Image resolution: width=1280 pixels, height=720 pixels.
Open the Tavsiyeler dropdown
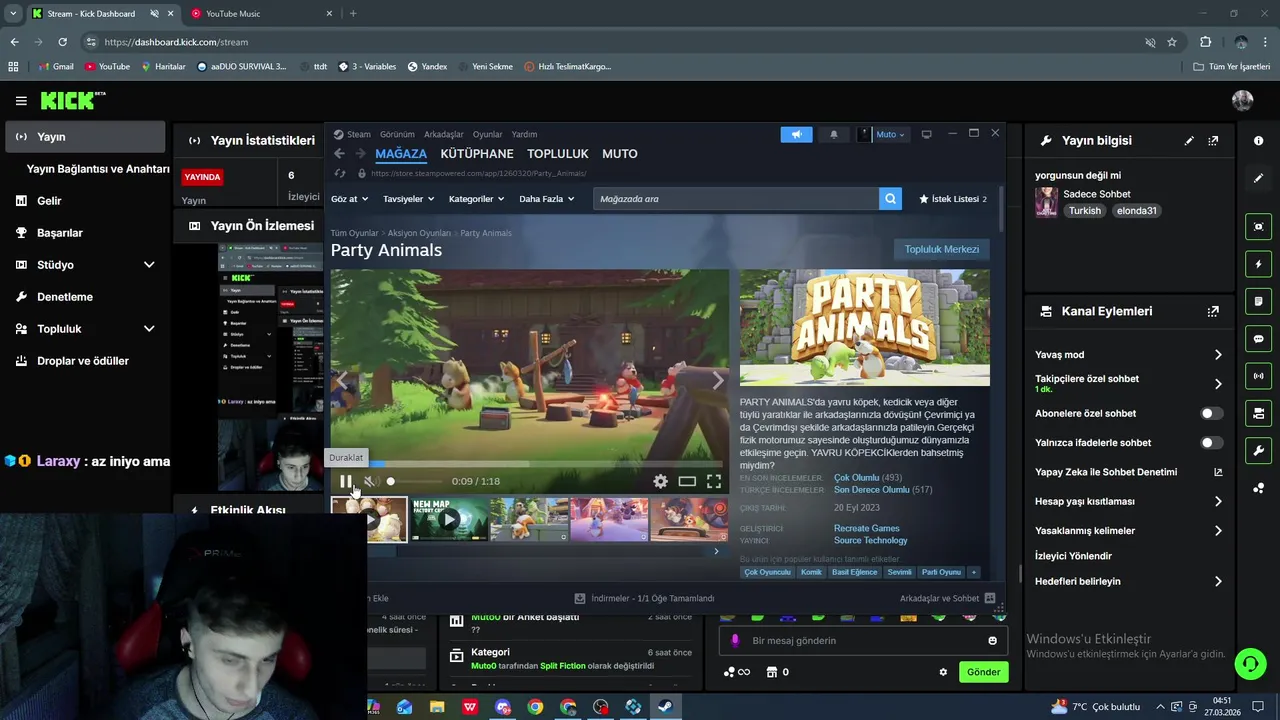click(x=409, y=199)
